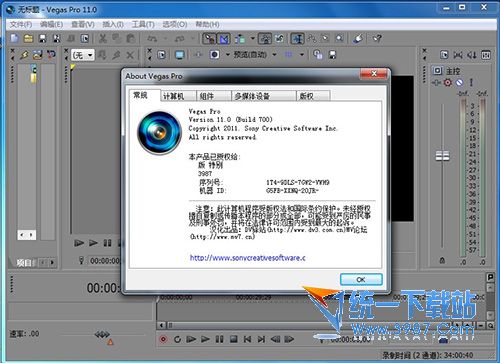The image size is (500, 363).
Task: Toggle Auto Ripple mode
Action: click(x=240, y=39)
